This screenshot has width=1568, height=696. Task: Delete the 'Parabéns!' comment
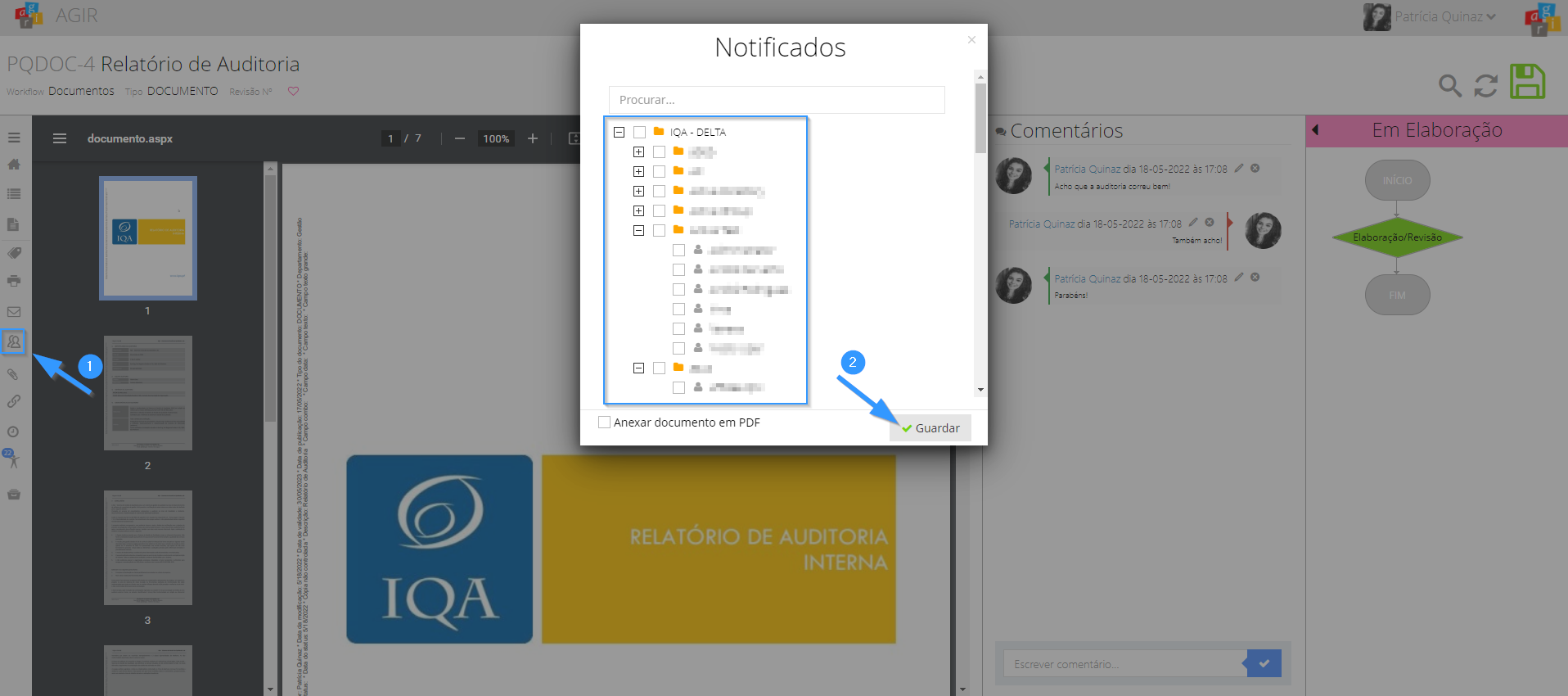(1255, 277)
